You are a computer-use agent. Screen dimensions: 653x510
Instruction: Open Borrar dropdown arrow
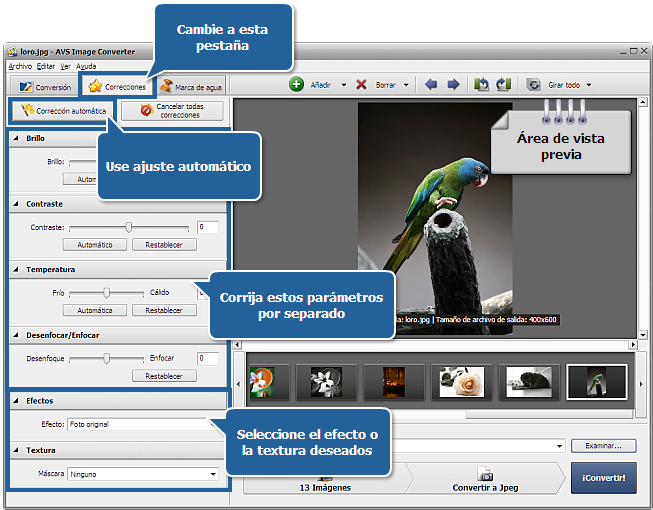pos(406,85)
